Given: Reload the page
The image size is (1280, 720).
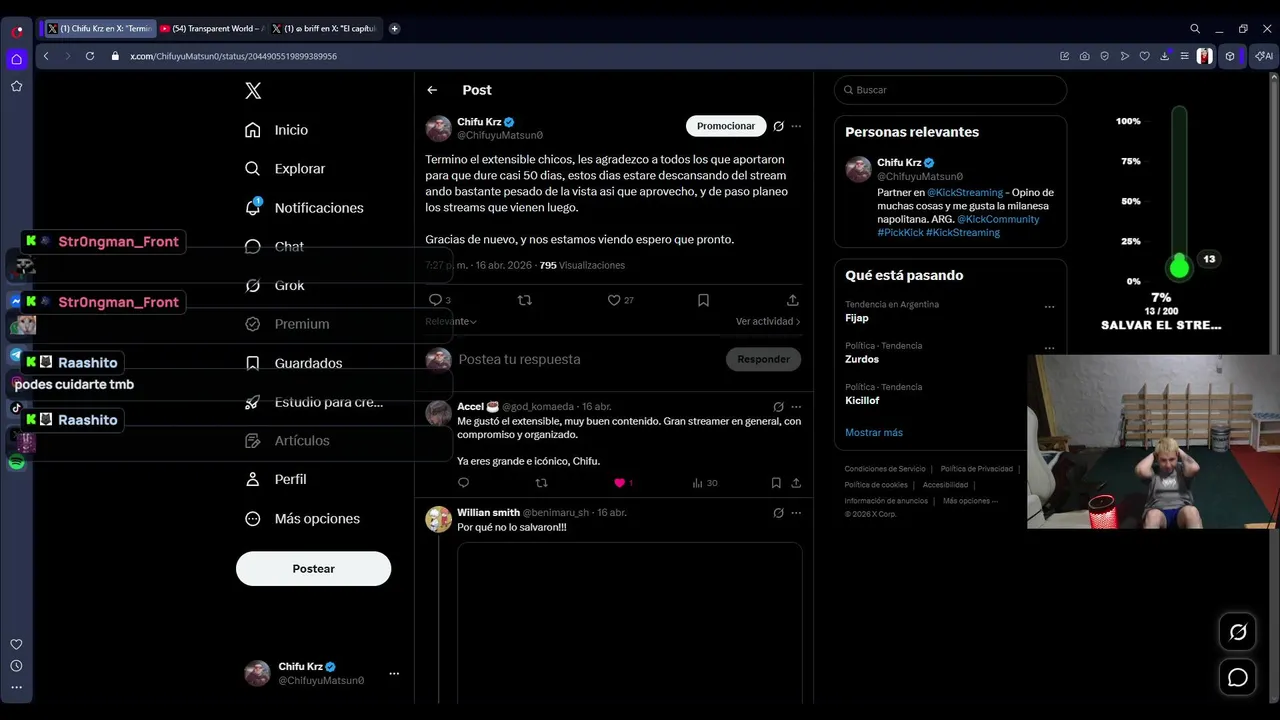Looking at the screenshot, I should tap(89, 56).
